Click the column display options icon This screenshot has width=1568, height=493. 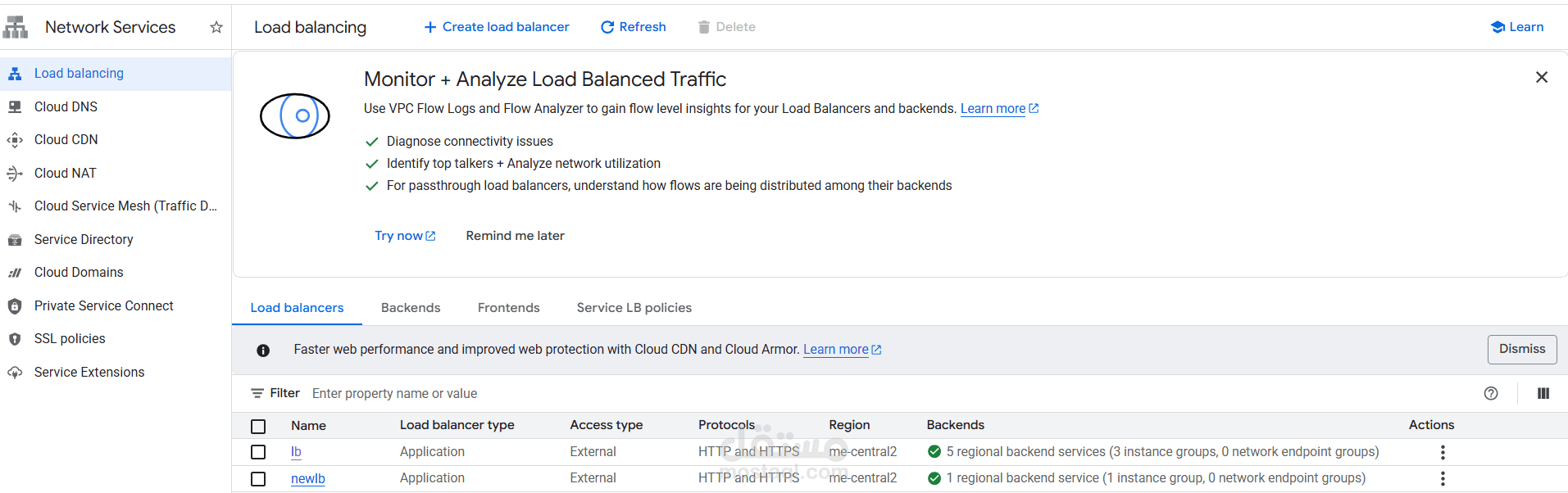[1543, 393]
